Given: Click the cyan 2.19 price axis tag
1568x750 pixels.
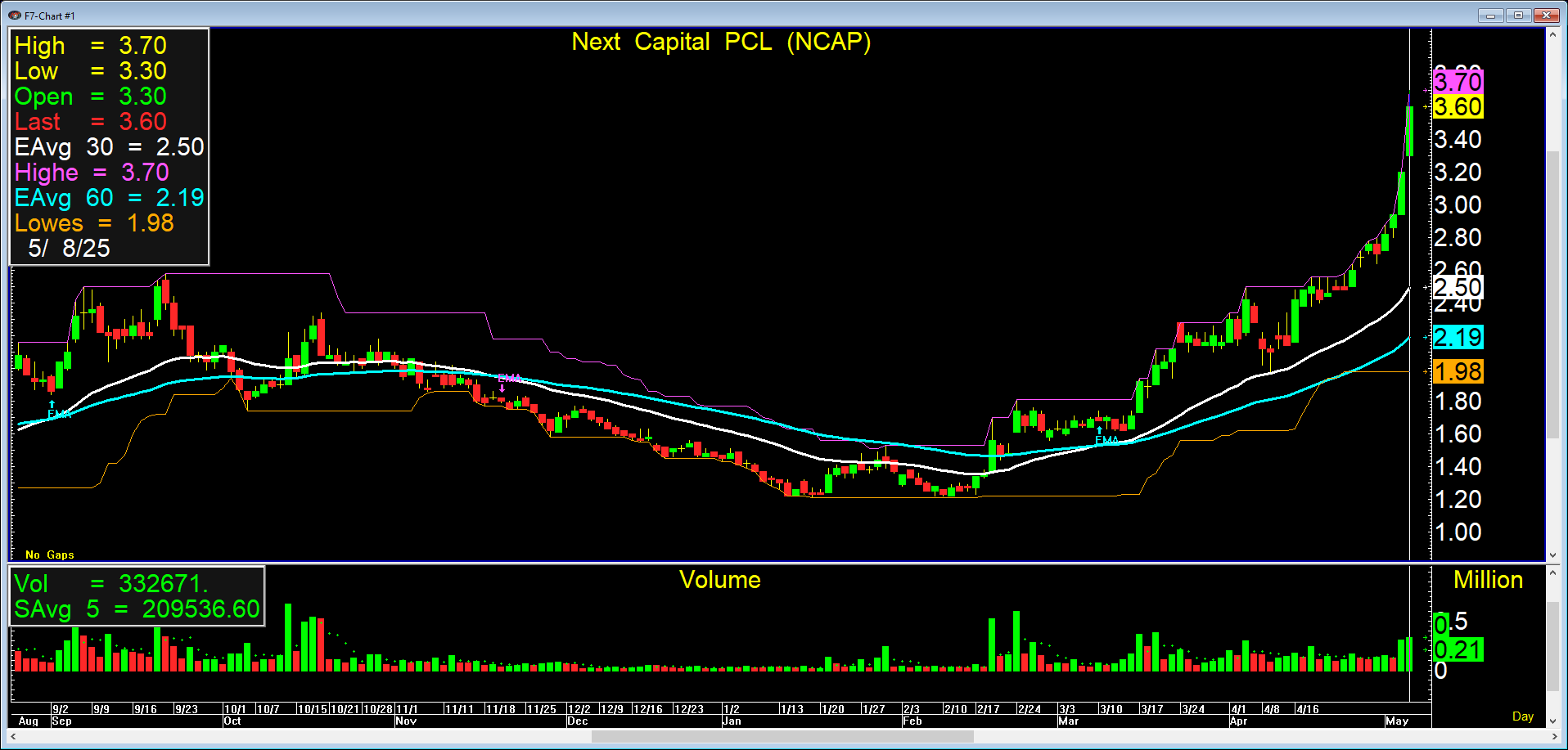Looking at the screenshot, I should pyautogui.click(x=1458, y=337).
